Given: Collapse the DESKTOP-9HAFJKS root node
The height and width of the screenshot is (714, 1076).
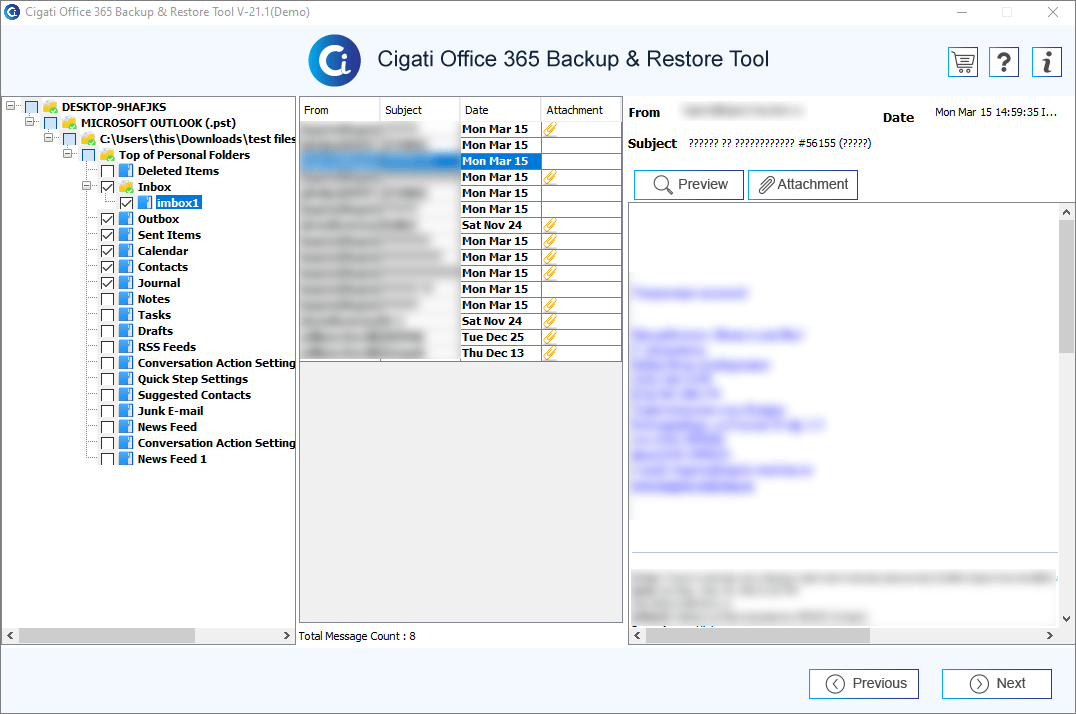Looking at the screenshot, I should pos(10,106).
